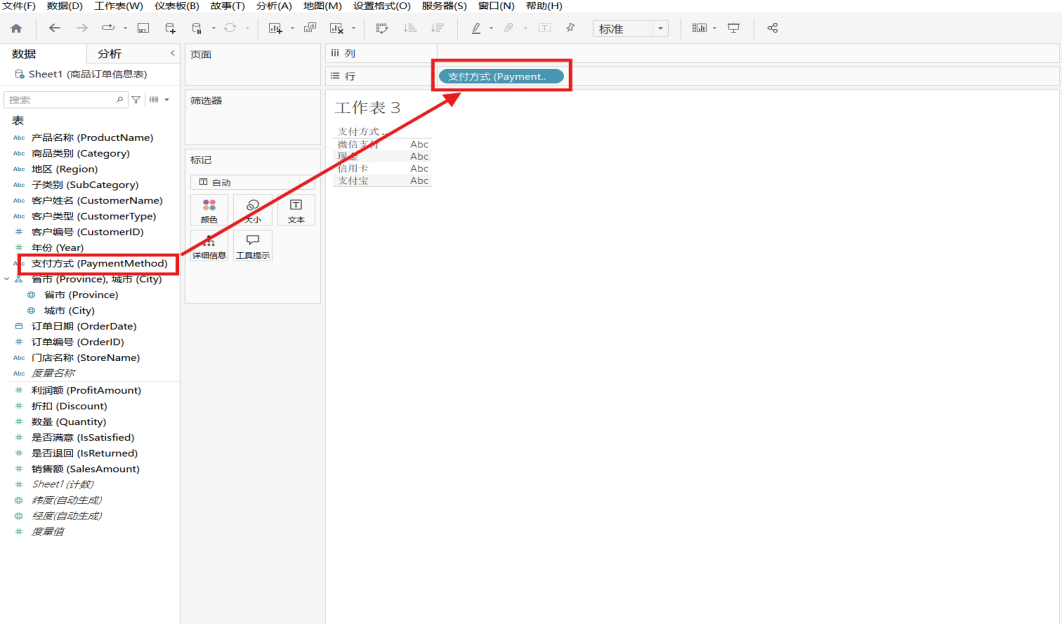The width and height of the screenshot is (1062, 624).
Task: Click the 工具提示 marks card button
Action: [252, 246]
